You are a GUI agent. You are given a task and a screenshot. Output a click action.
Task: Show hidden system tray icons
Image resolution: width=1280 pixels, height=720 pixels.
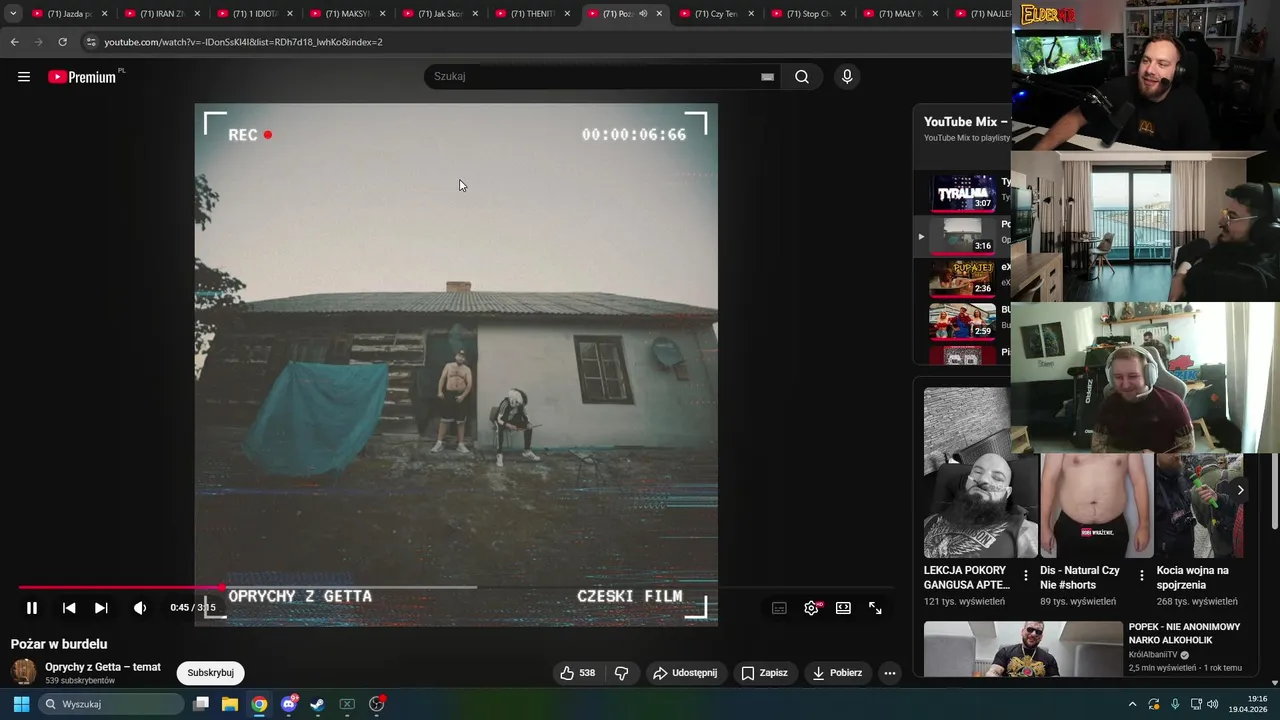click(x=1132, y=704)
